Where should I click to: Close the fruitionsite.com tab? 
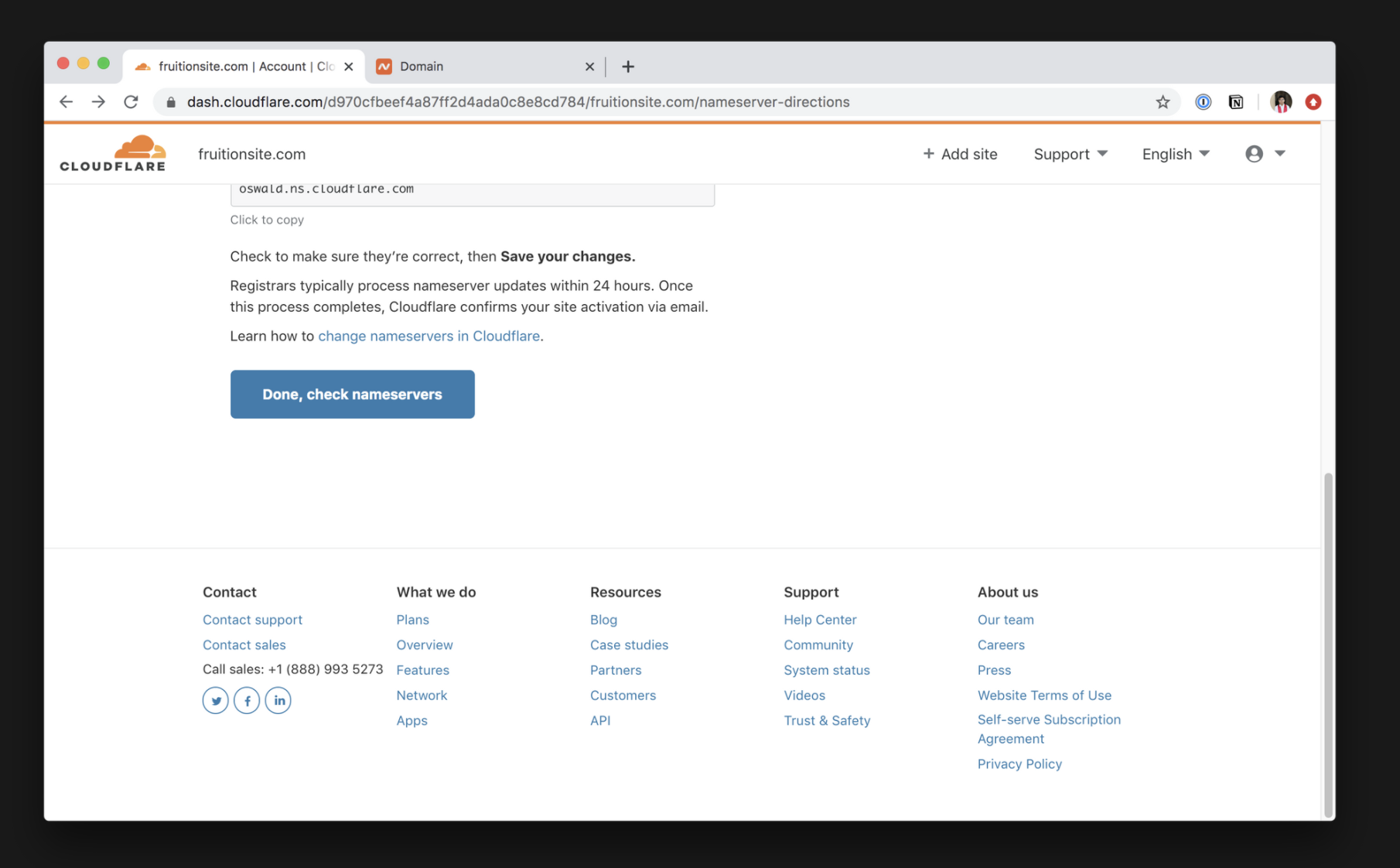[x=349, y=67]
